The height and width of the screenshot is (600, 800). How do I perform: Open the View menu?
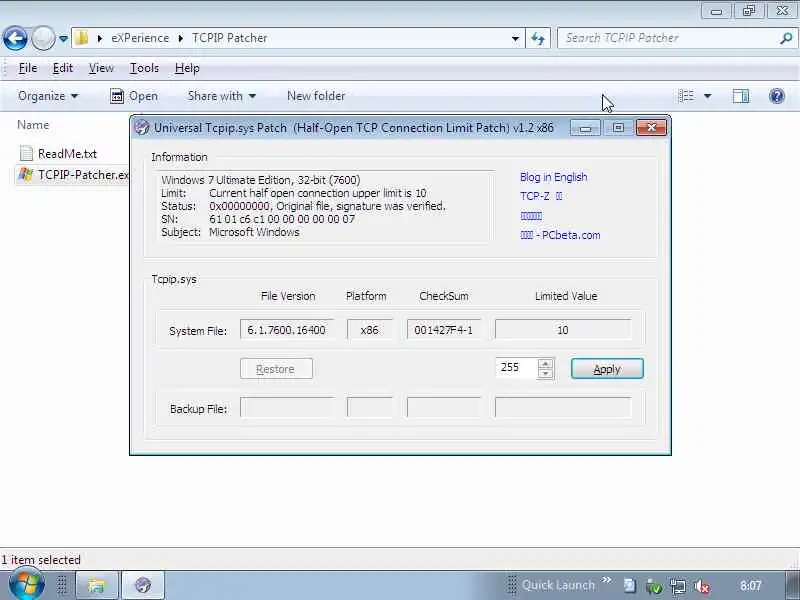[x=101, y=68]
